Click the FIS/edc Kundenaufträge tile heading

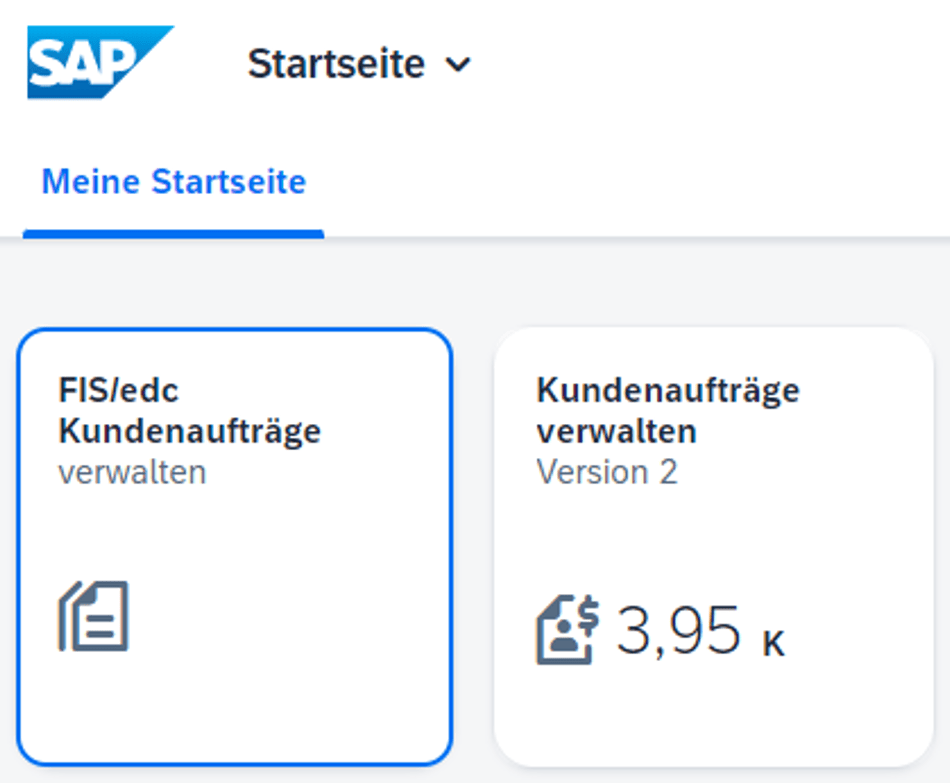190,410
